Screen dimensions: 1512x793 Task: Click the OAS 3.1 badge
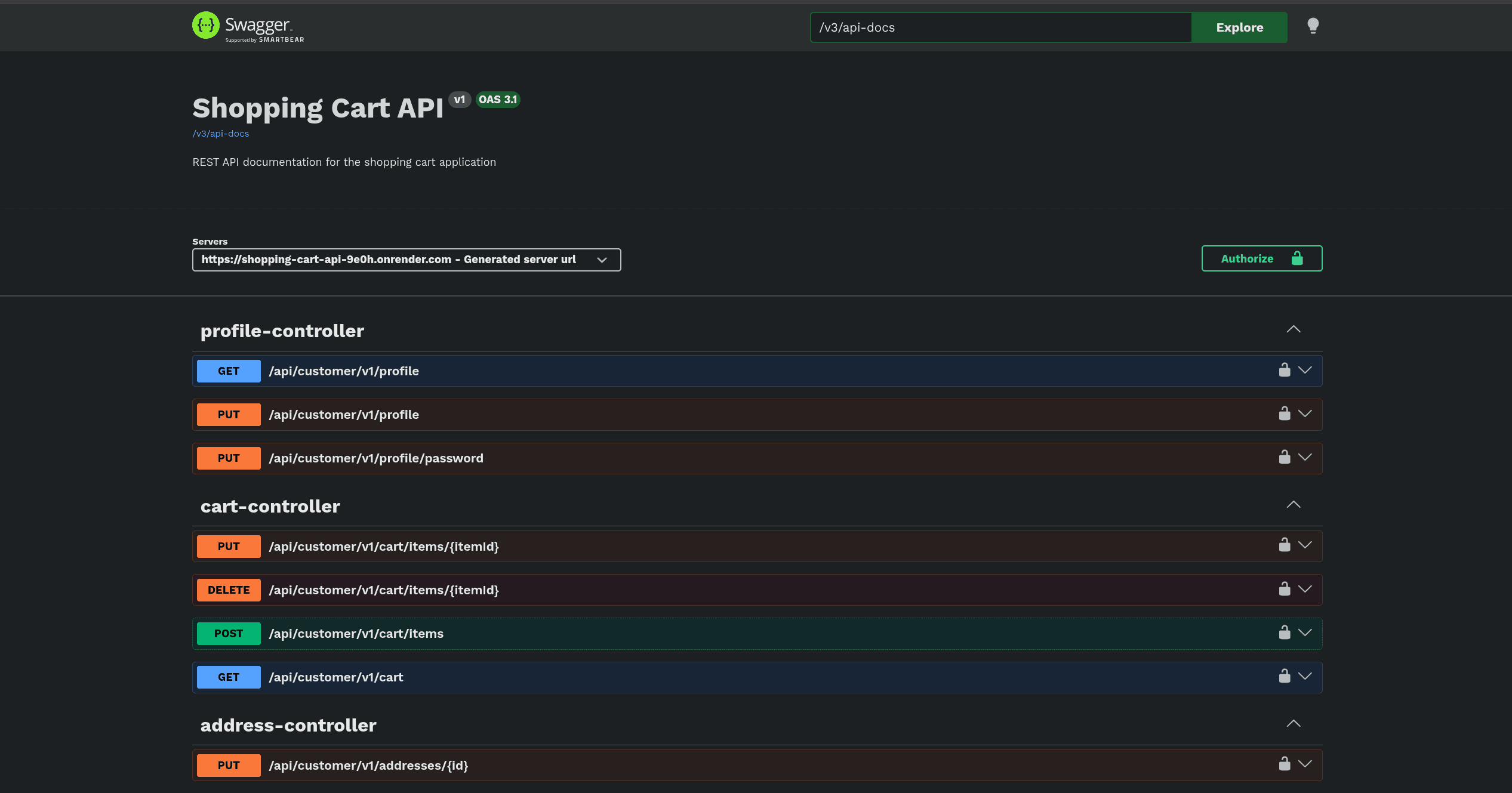pos(498,100)
